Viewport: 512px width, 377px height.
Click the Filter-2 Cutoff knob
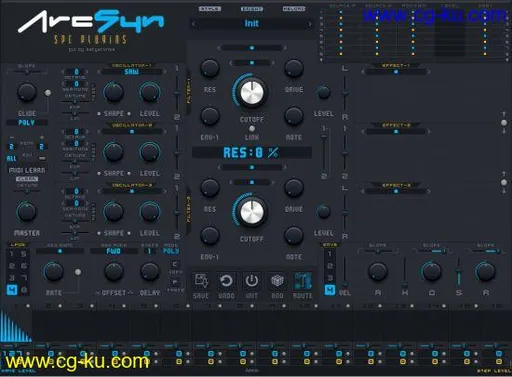tap(252, 212)
